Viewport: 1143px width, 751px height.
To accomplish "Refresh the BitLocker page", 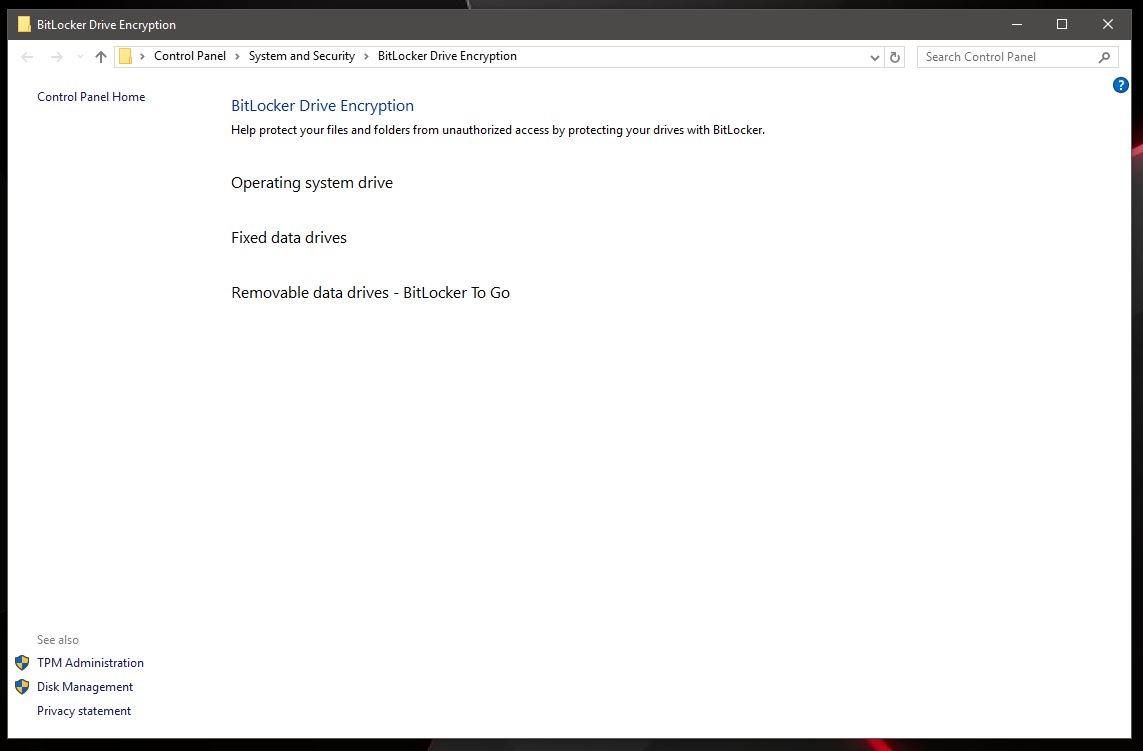I will (x=894, y=57).
